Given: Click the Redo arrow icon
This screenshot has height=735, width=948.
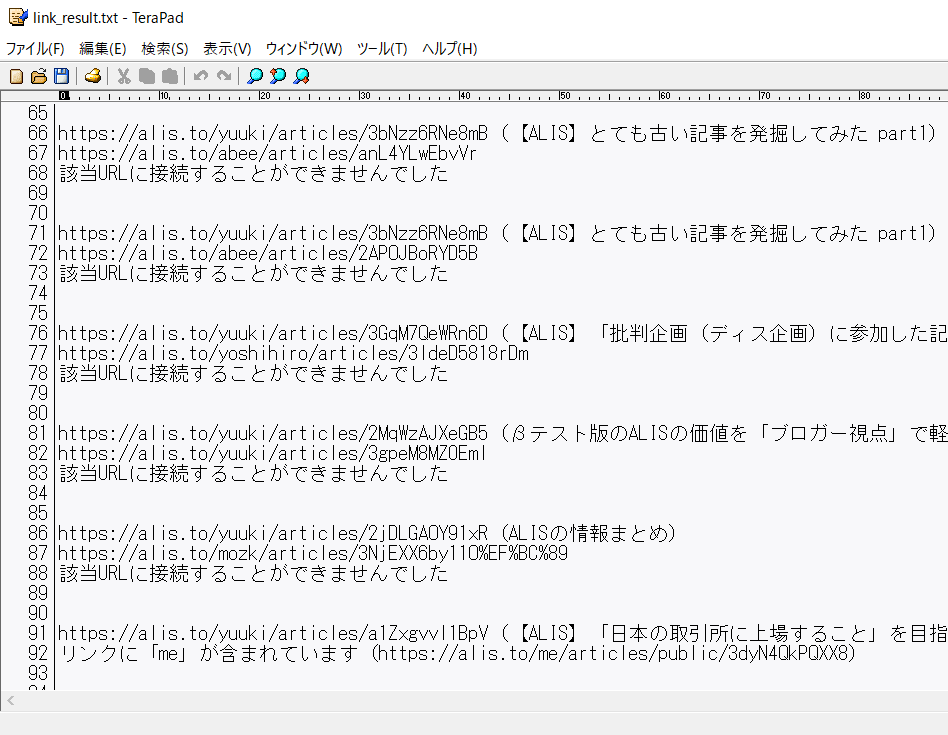Looking at the screenshot, I should (224, 76).
